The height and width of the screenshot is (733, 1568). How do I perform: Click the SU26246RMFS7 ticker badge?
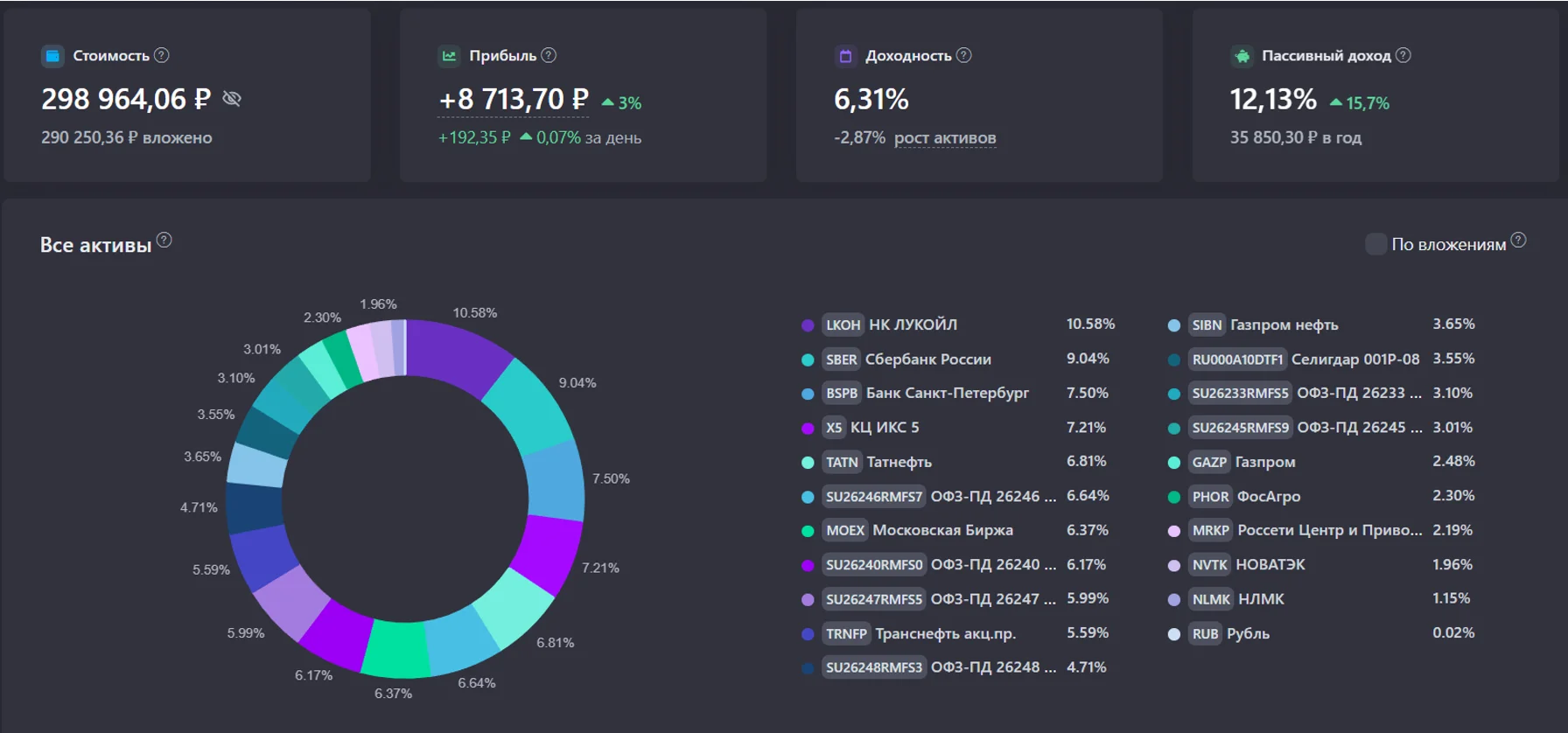click(874, 497)
